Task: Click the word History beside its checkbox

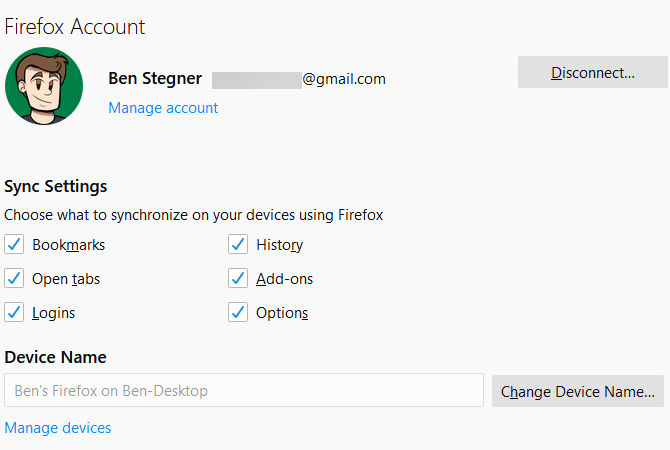Action: point(279,245)
